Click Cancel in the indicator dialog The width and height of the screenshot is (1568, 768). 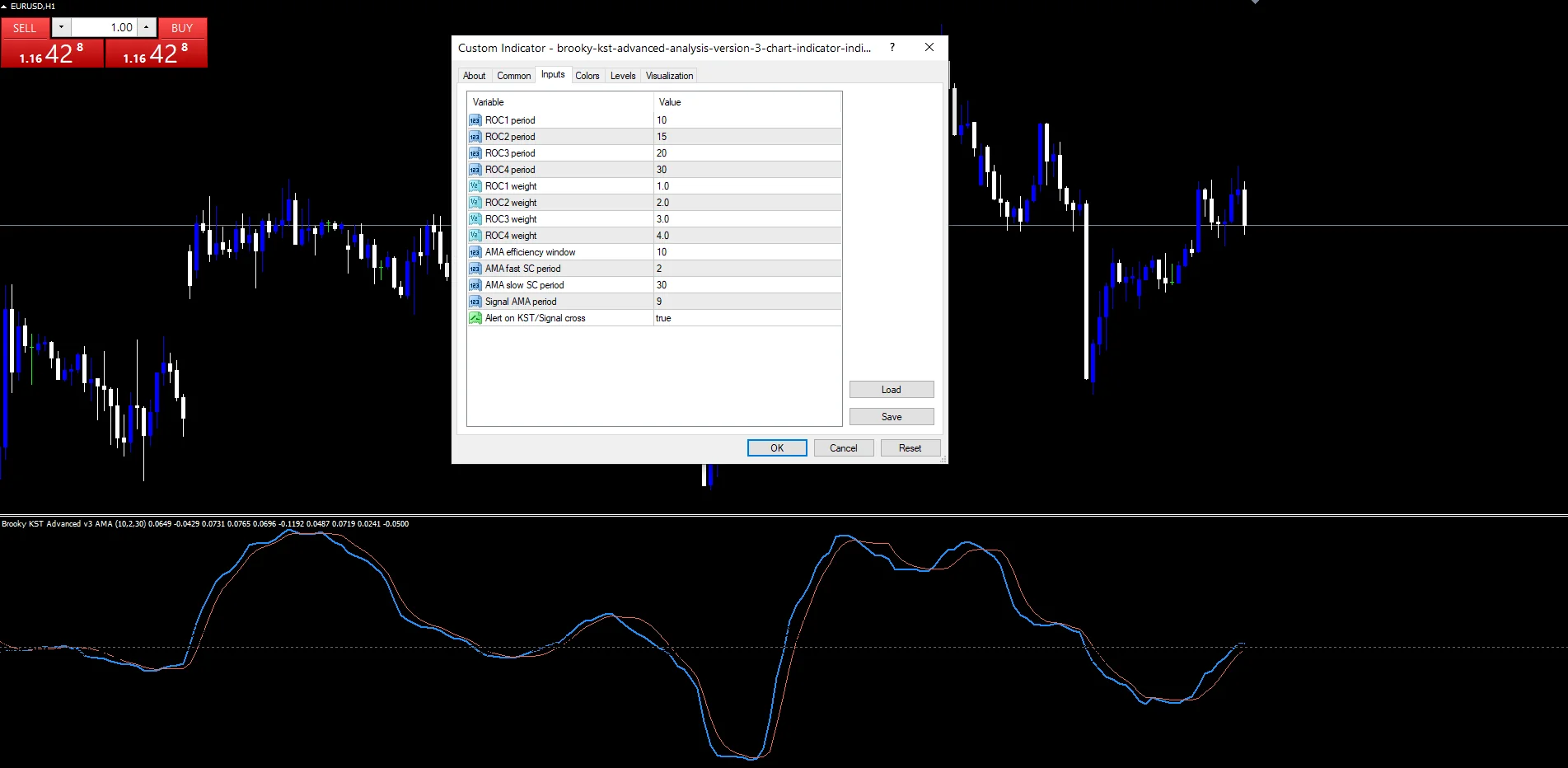[844, 448]
